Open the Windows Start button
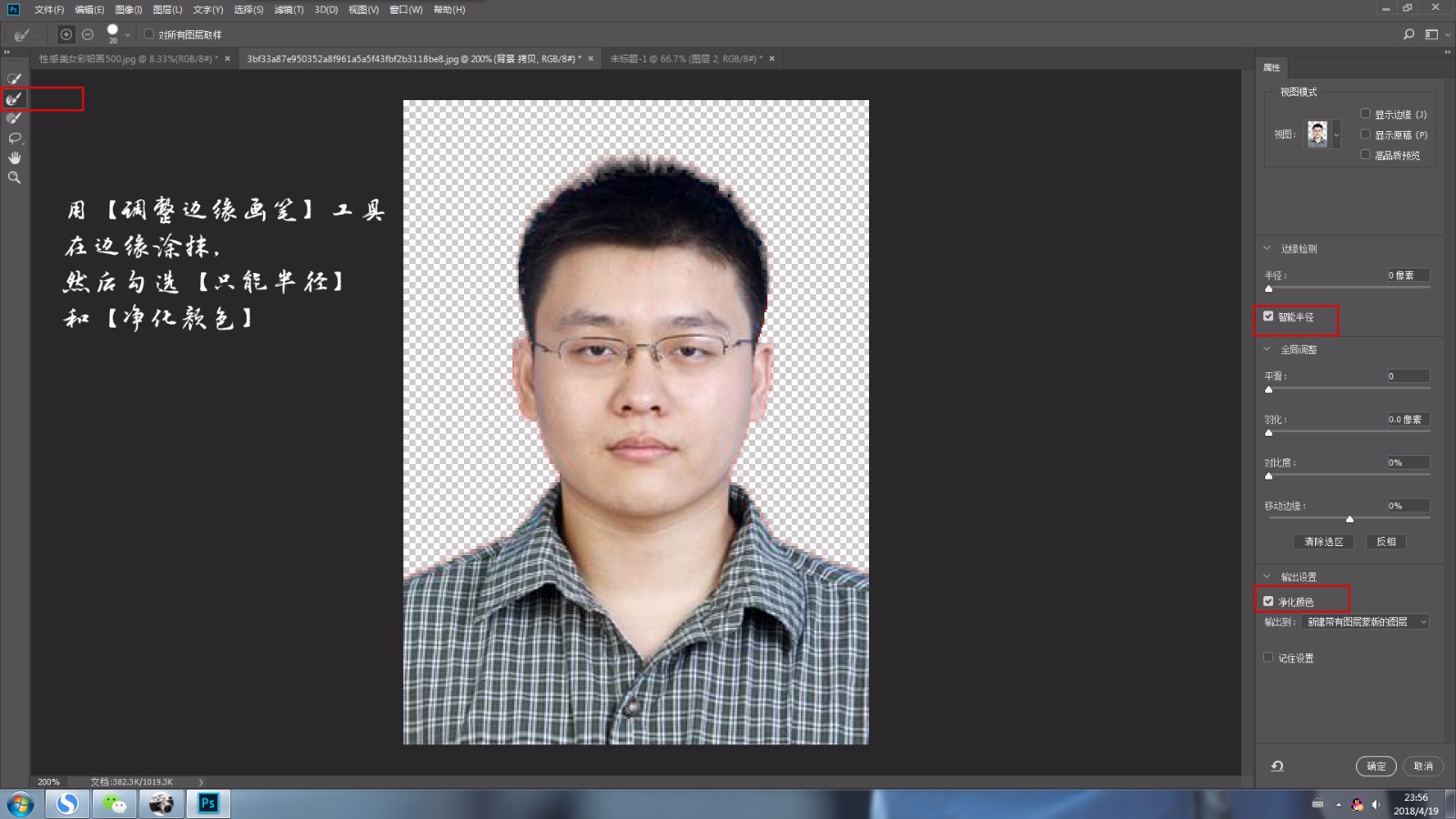Viewport: 1456px width, 819px height. click(19, 804)
